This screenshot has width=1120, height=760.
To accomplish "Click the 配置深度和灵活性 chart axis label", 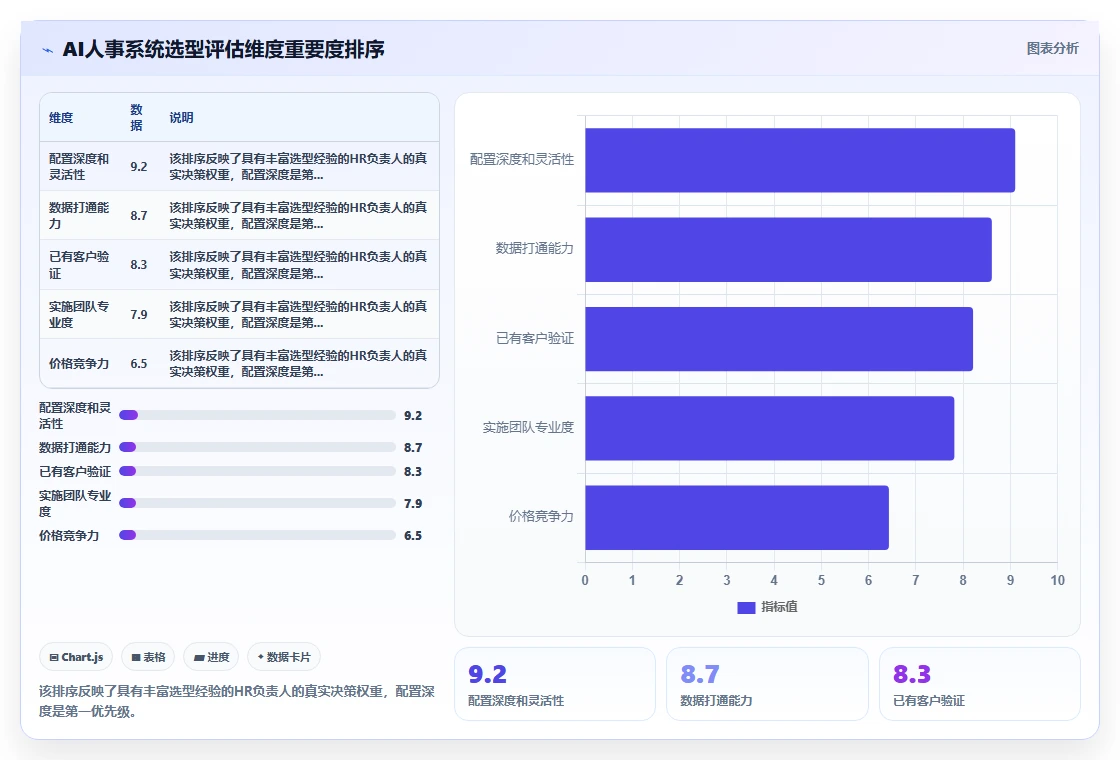I will coord(521,159).
